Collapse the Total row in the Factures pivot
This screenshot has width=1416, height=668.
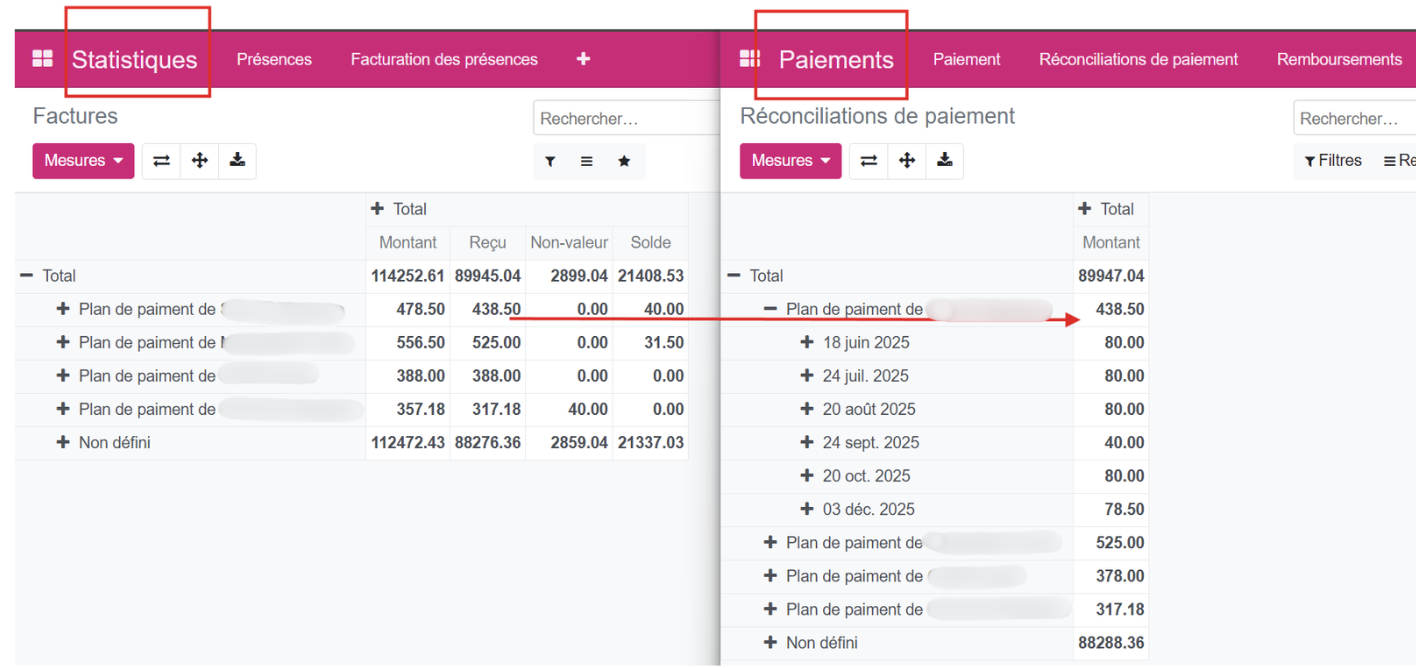28,275
